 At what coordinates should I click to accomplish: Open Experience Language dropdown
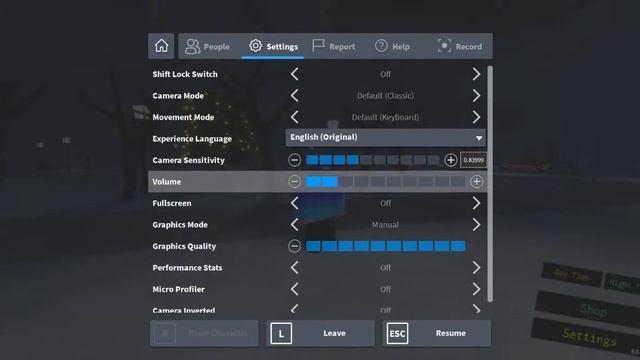coord(386,138)
